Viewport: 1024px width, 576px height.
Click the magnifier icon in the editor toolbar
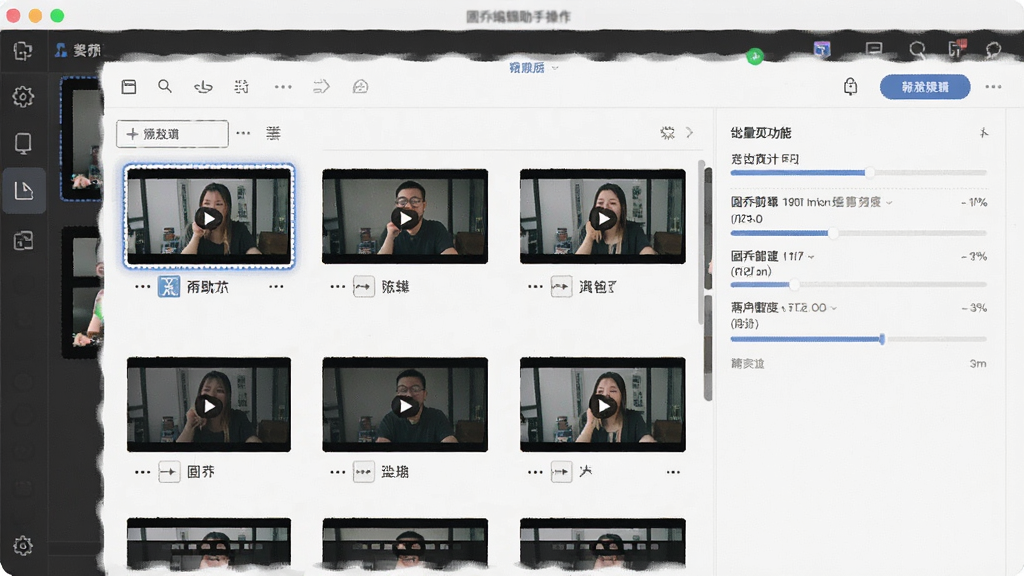165,86
